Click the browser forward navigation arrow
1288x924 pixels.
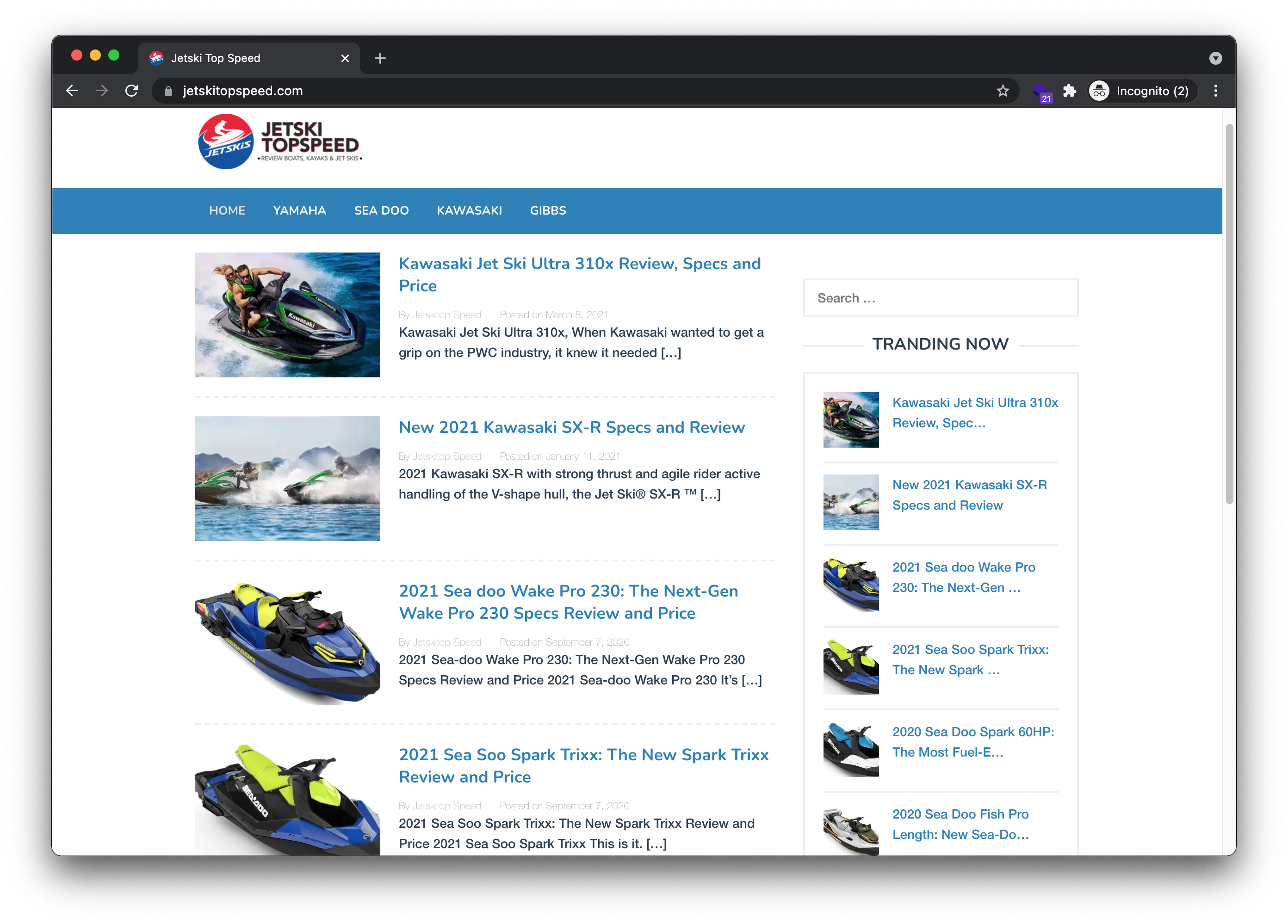(x=102, y=91)
